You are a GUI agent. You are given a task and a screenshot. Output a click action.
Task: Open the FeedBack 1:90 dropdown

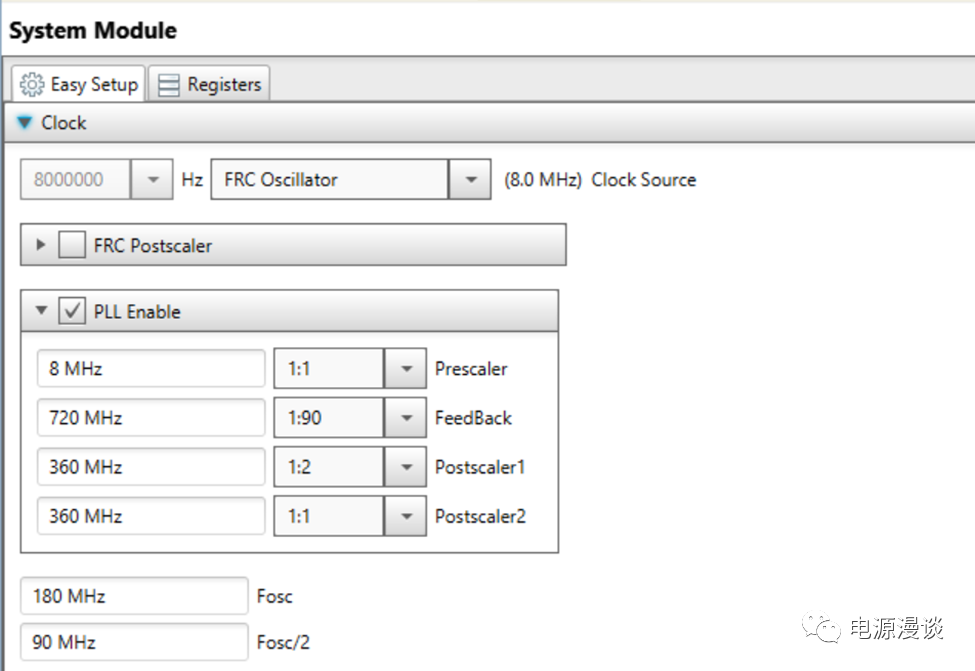point(405,418)
